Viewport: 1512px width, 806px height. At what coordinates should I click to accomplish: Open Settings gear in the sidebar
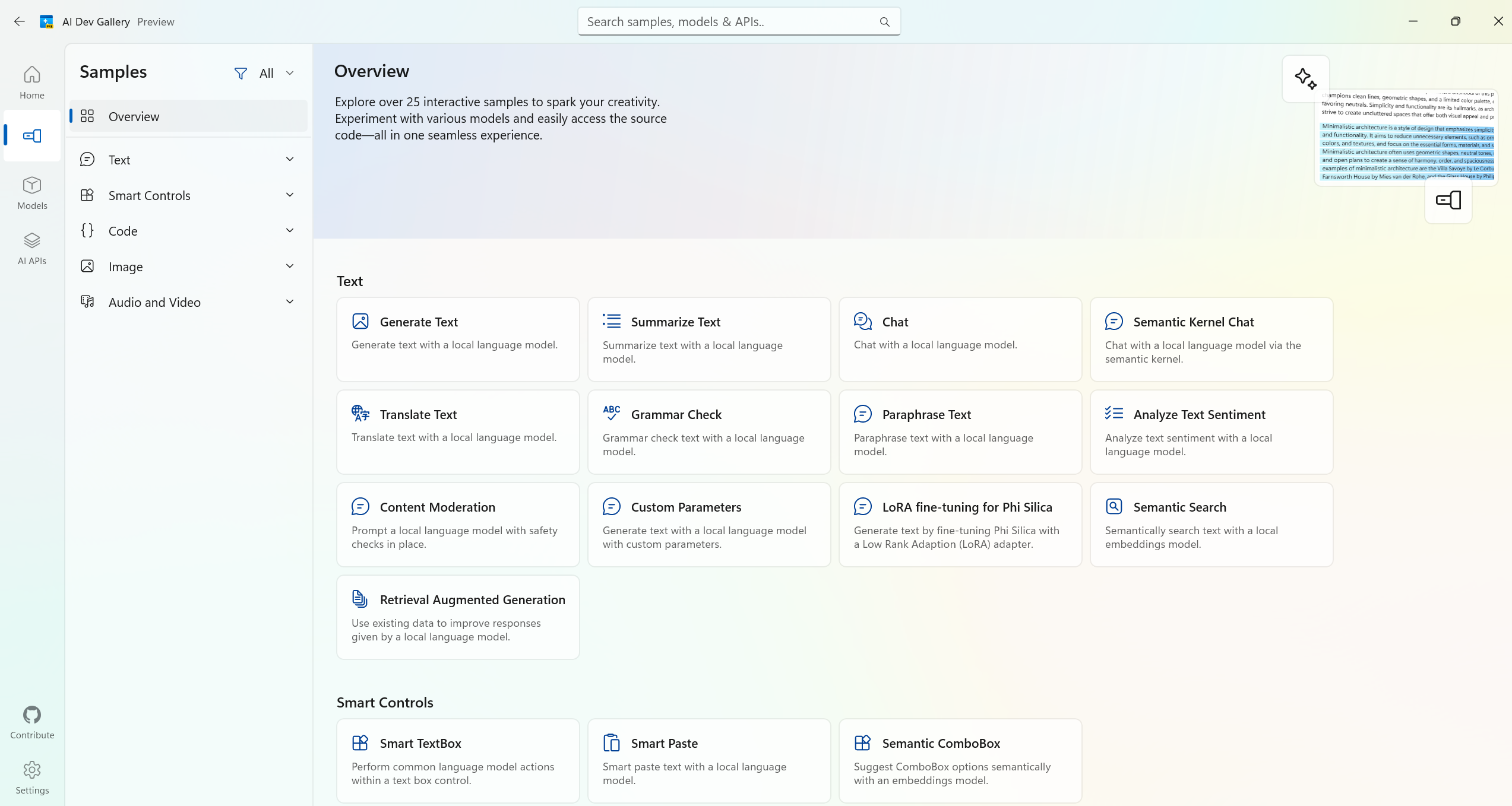tap(32, 778)
